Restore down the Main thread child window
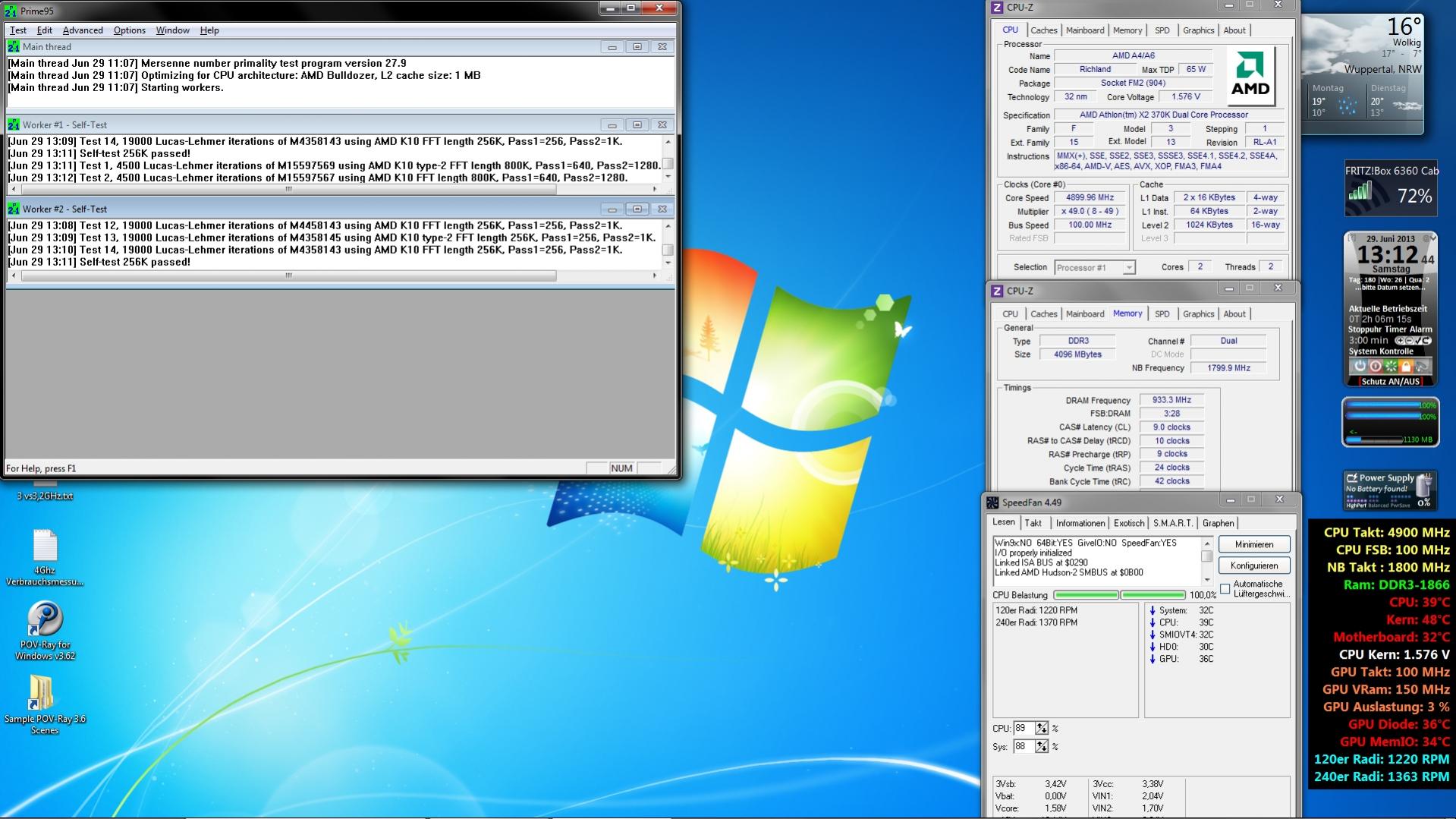Screen dimensions: 1456x819 [x=637, y=47]
